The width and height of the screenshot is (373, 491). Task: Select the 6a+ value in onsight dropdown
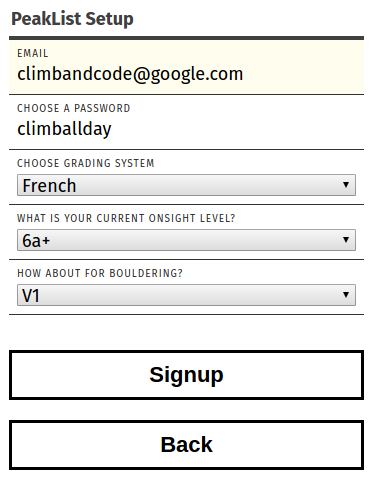[36, 240]
